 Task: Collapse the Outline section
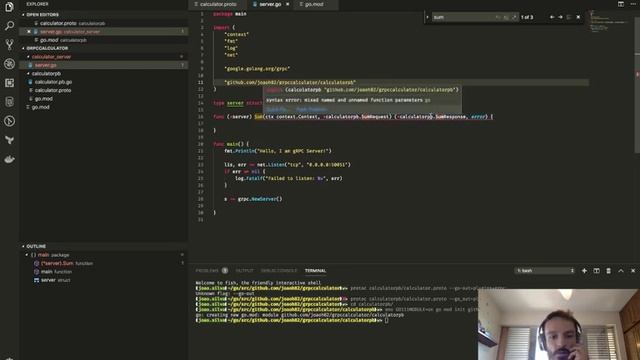click(x=23, y=246)
